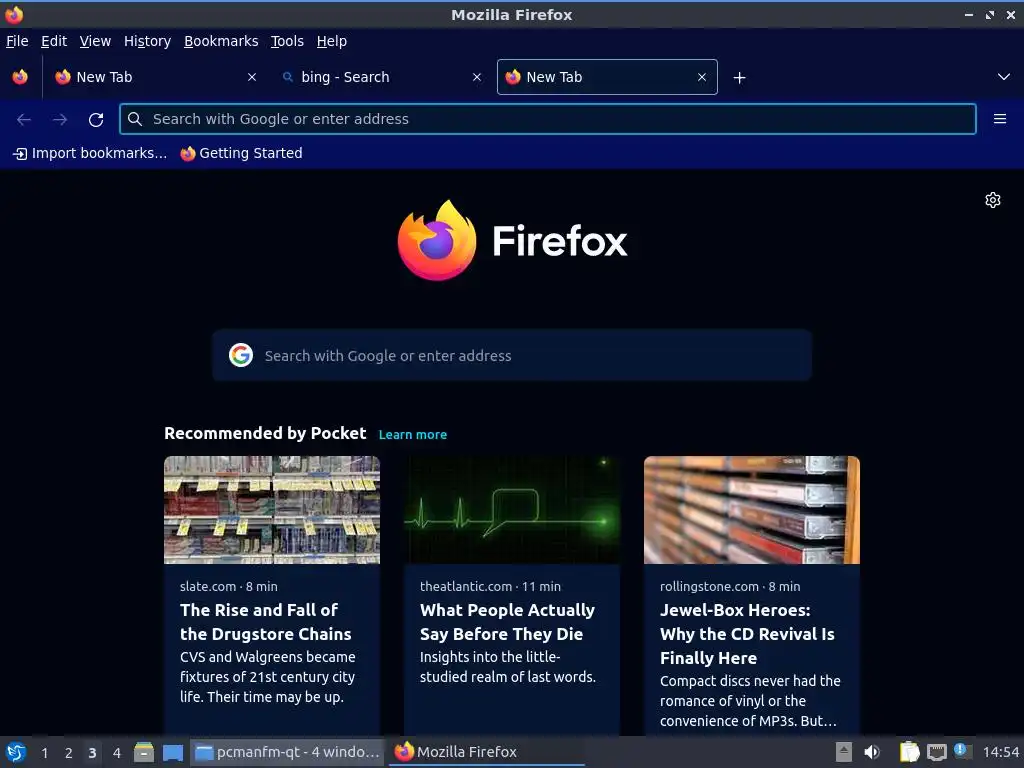Open the network connection tray icon

coord(937,752)
